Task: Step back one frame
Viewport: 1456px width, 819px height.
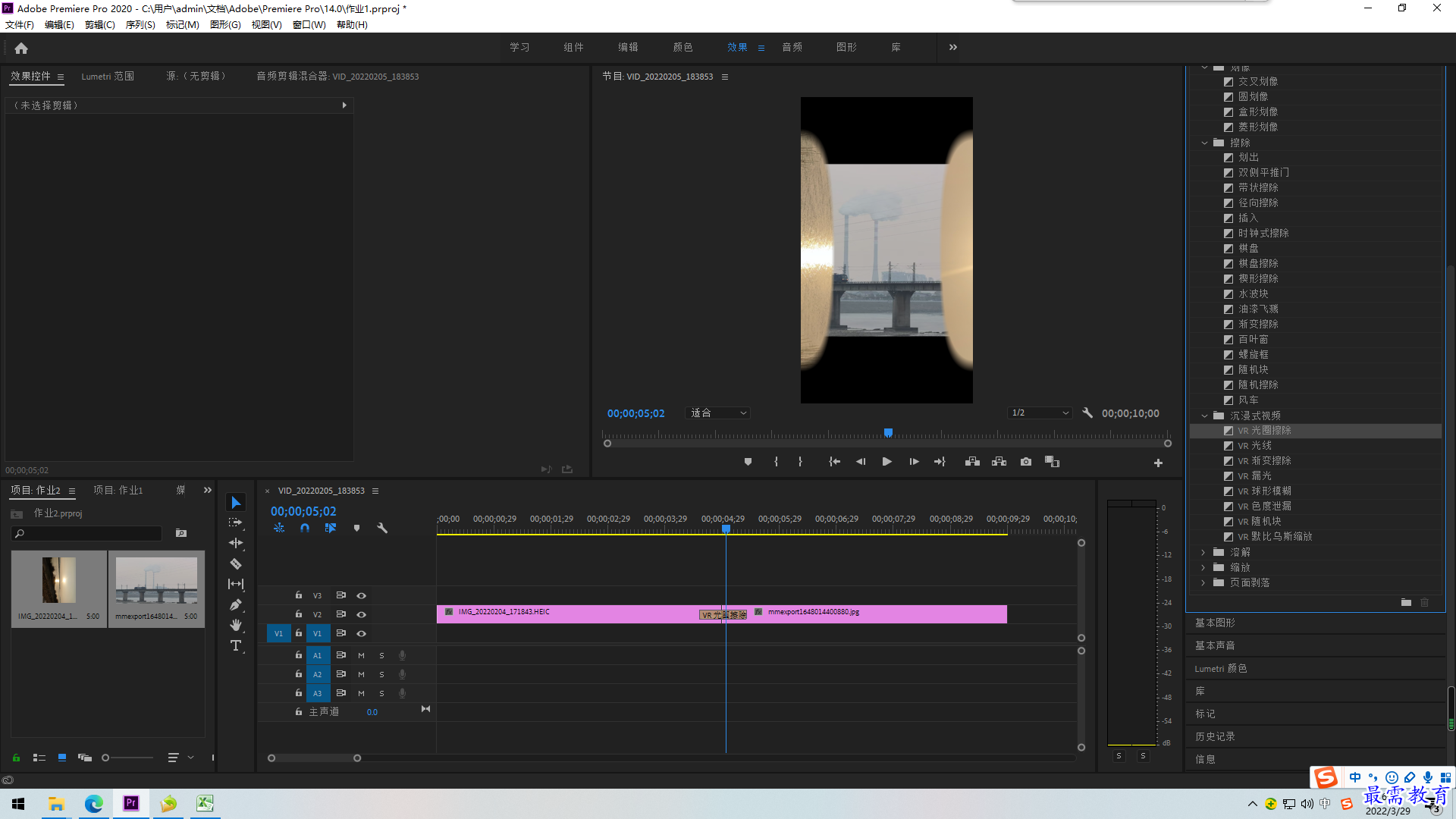Action: 861,462
